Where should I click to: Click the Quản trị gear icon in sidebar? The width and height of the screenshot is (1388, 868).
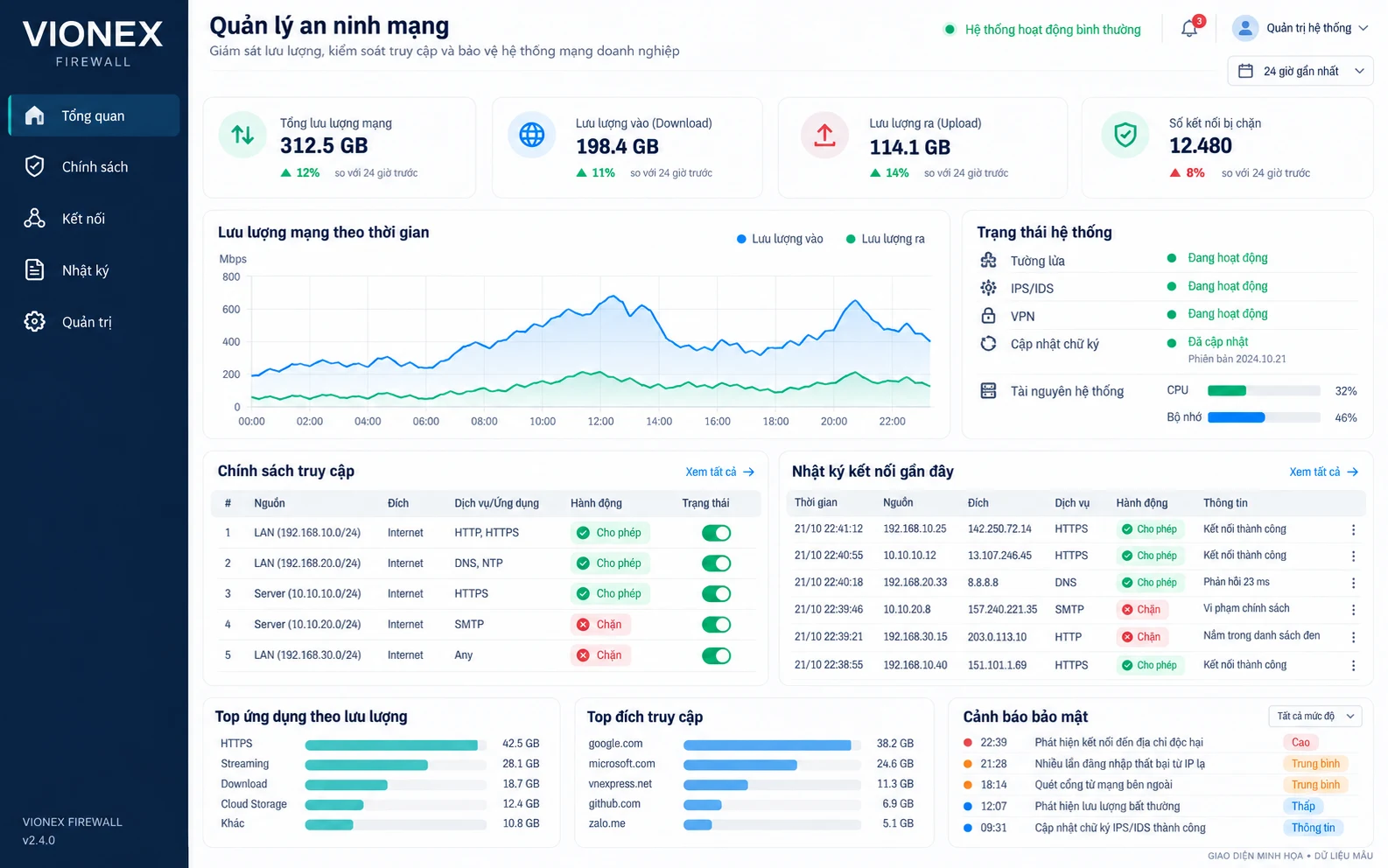pyautogui.click(x=34, y=321)
